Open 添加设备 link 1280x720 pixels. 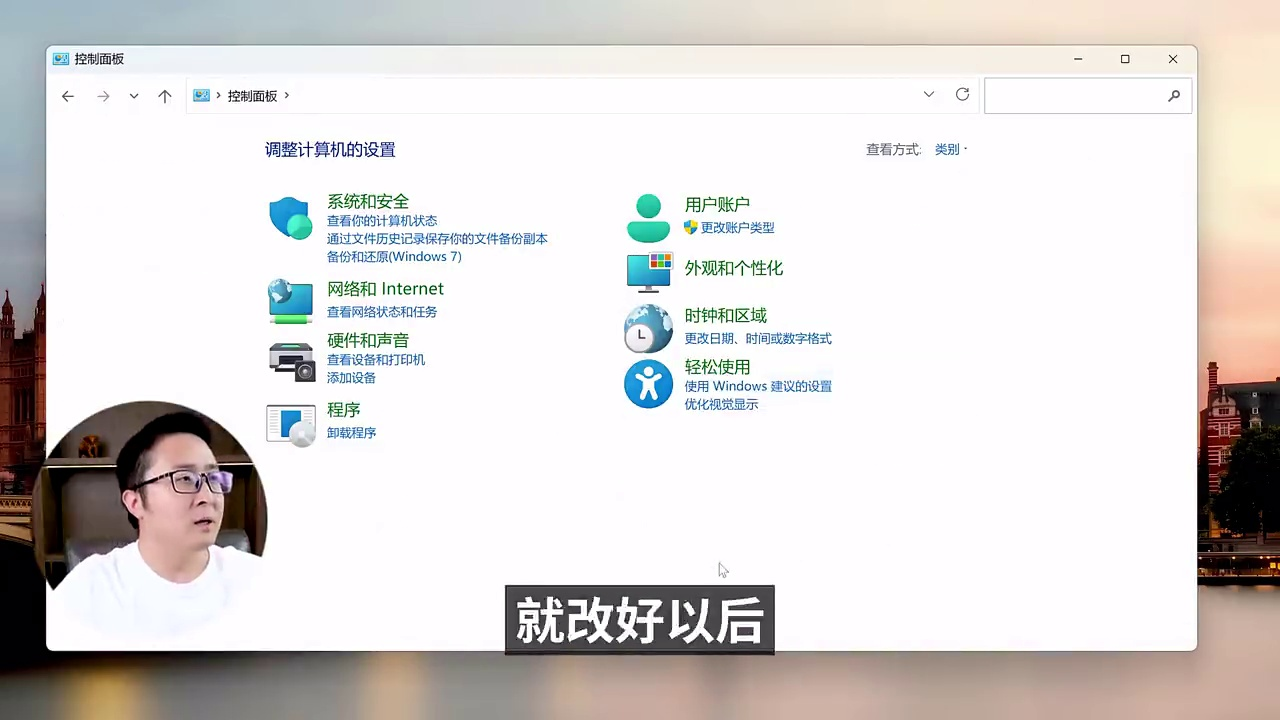point(351,378)
